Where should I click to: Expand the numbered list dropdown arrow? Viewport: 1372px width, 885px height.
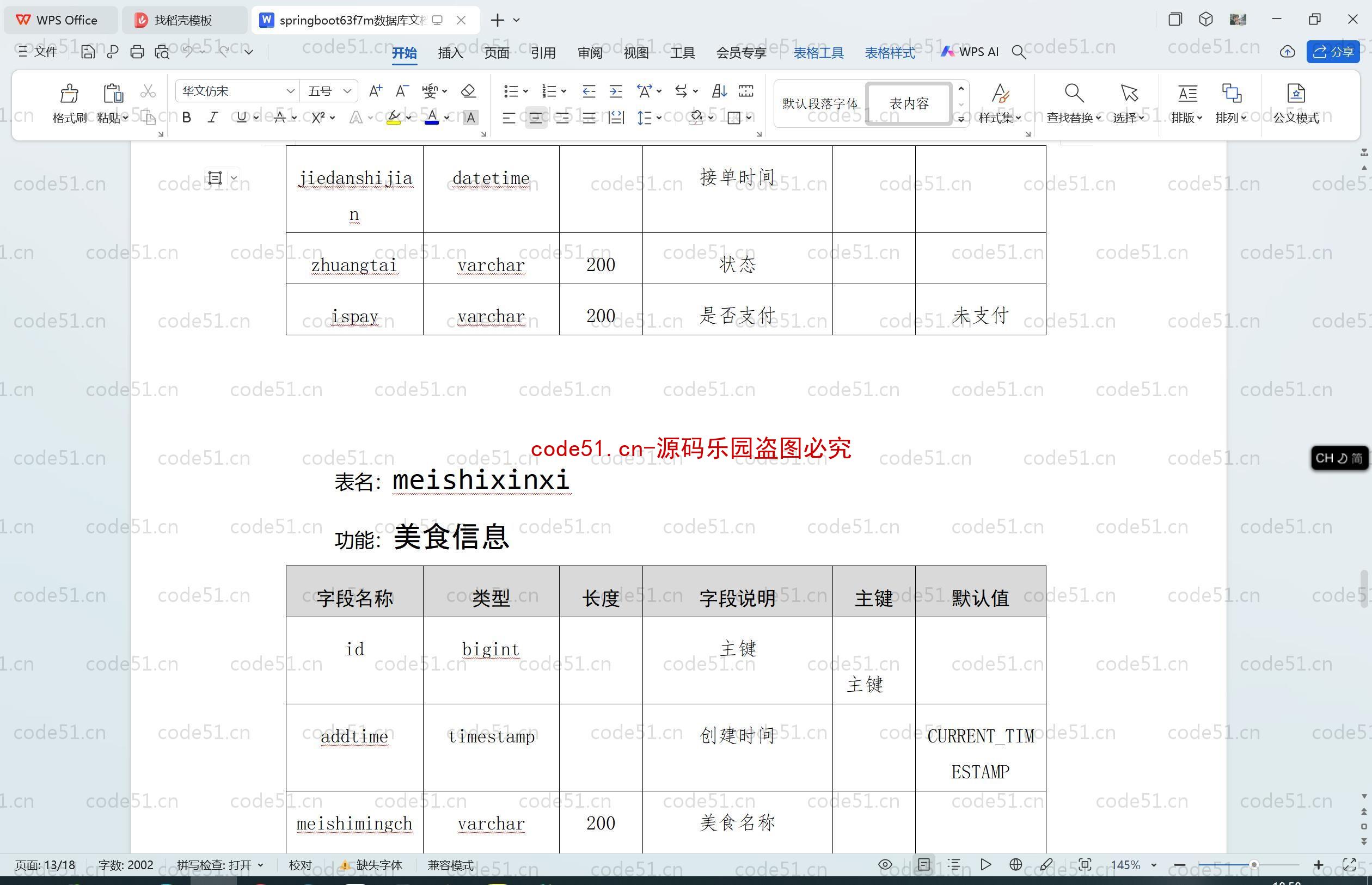coord(564,91)
